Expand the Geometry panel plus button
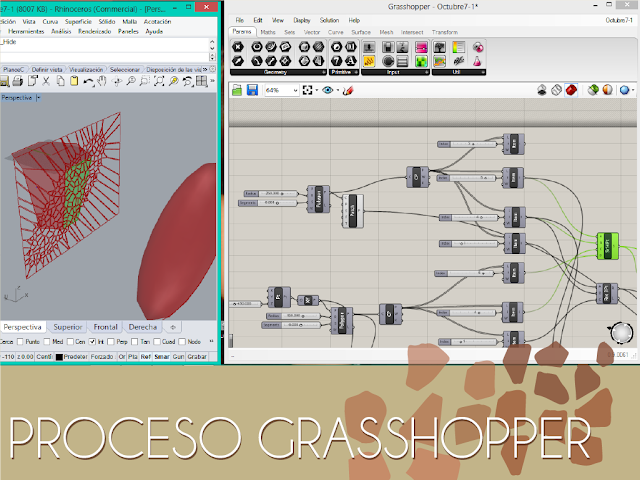Viewport: 640px width, 480px height. [324, 72]
